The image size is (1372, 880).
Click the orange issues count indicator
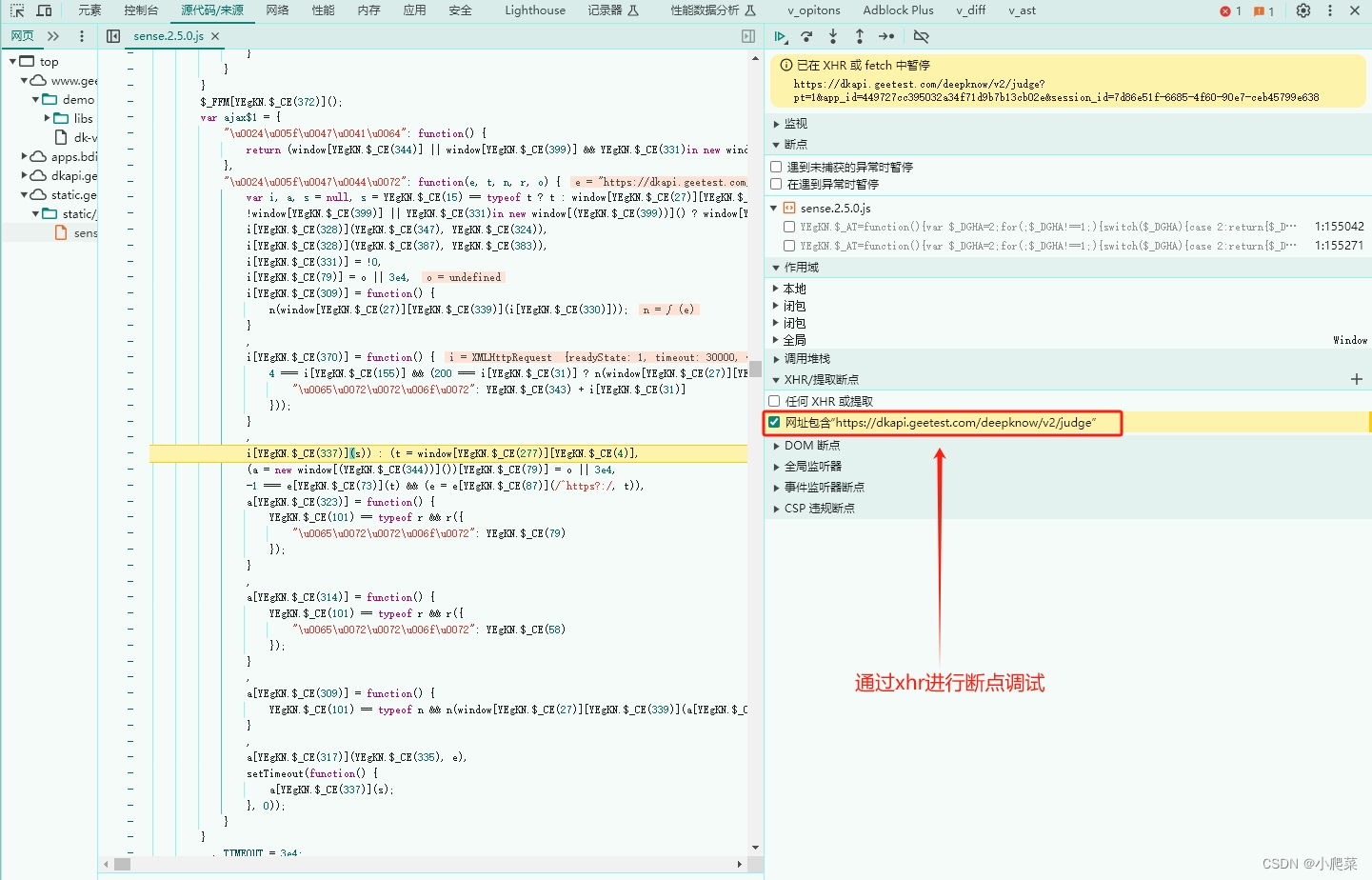click(x=1263, y=11)
